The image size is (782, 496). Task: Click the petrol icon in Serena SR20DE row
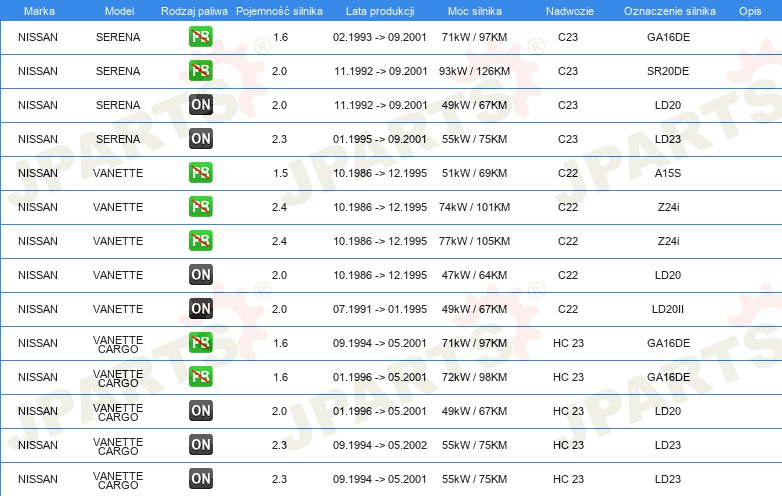click(x=200, y=71)
